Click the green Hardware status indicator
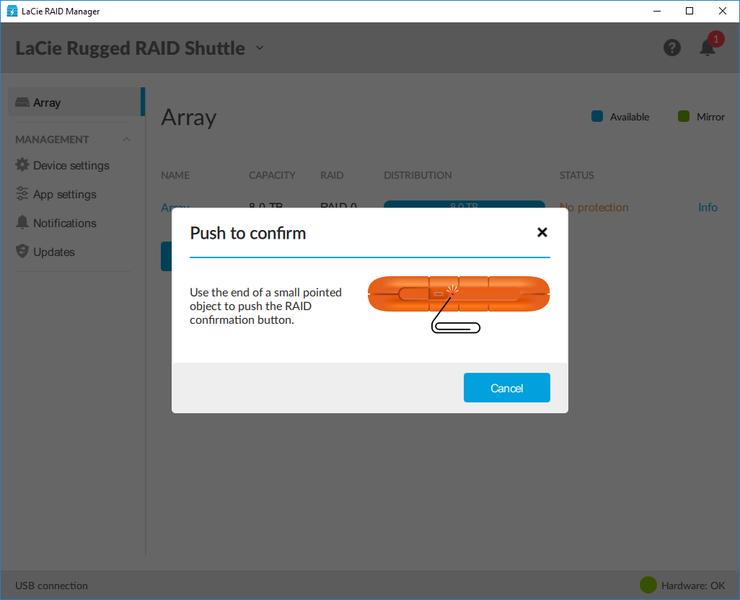Screen dimensions: 740x600 pos(648,585)
